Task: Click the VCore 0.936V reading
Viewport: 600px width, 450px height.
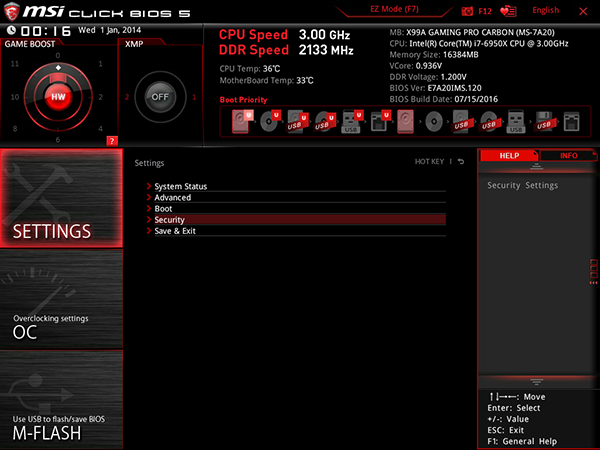Action: (416, 66)
